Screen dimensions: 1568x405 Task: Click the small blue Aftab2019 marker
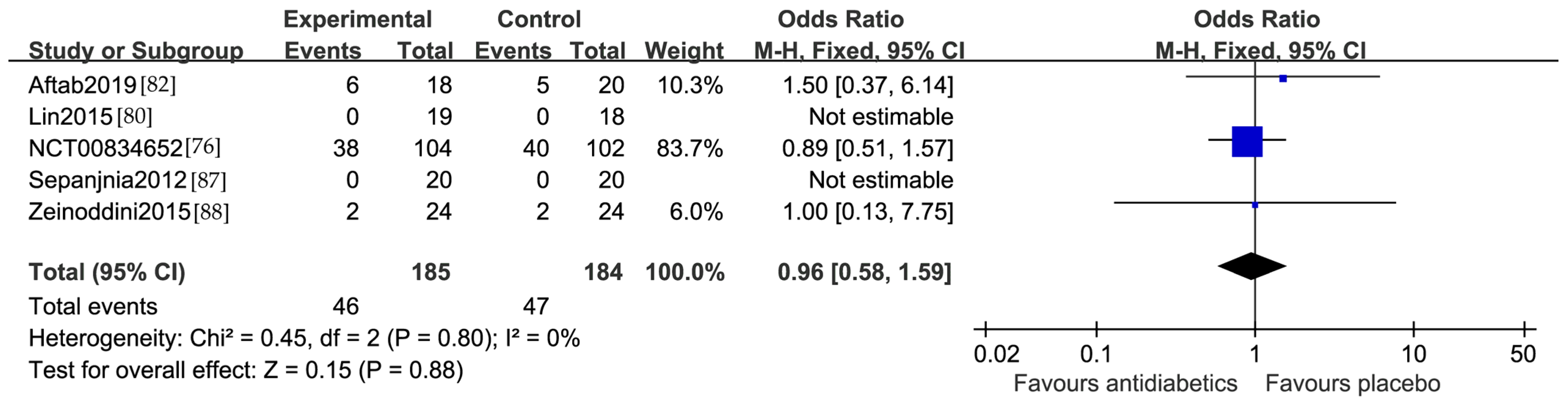pos(1283,79)
